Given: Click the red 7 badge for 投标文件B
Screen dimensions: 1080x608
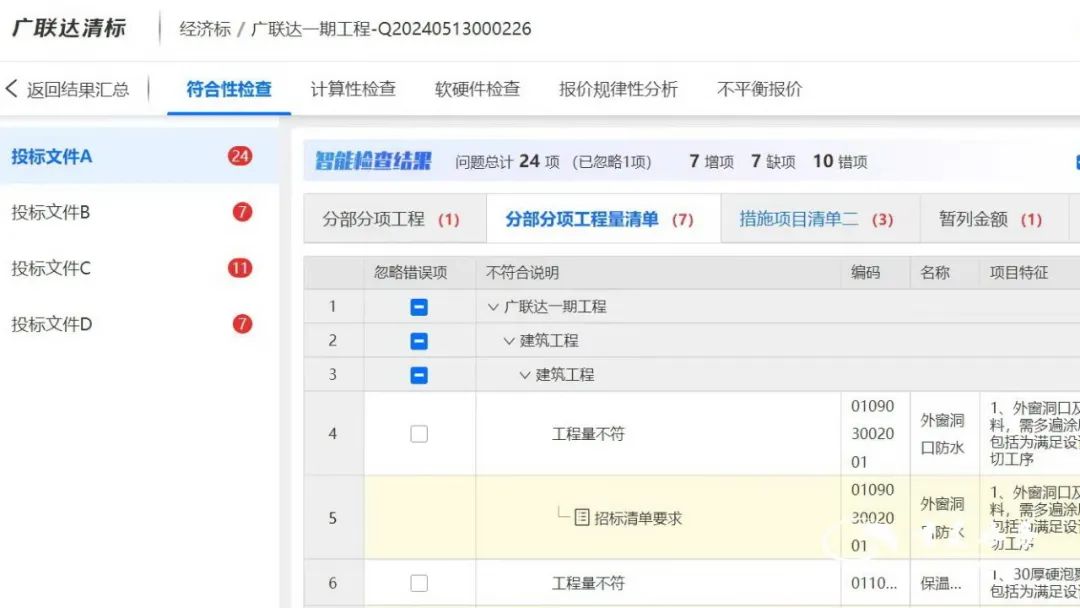Looking at the screenshot, I should click(242, 212).
